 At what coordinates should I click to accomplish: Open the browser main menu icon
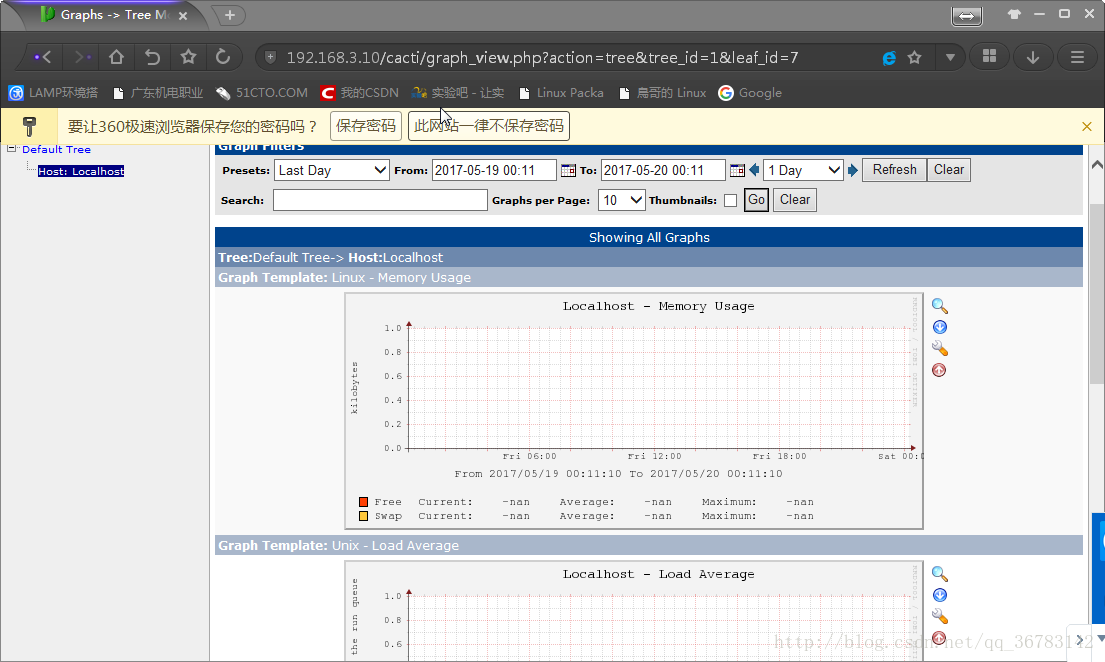(x=1077, y=57)
